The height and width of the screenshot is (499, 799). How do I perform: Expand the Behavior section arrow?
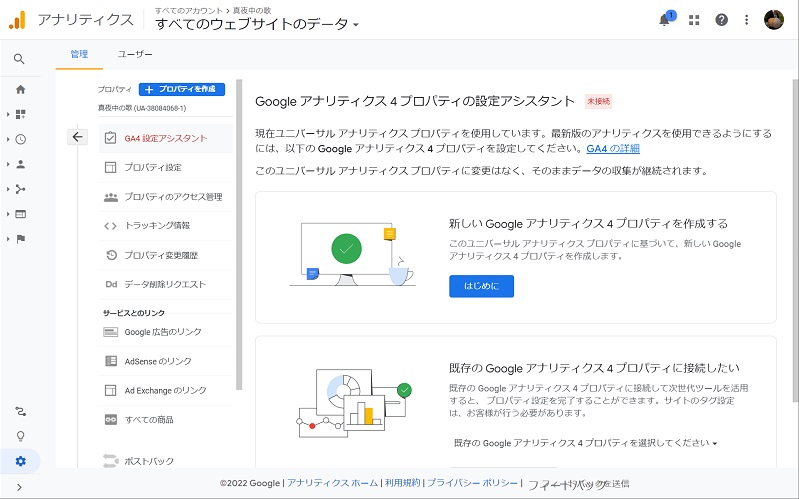pyautogui.click(x=8, y=214)
